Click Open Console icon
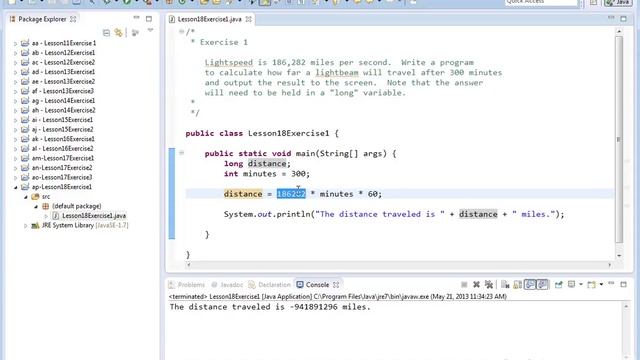This screenshot has width=640, height=360. coord(591,284)
